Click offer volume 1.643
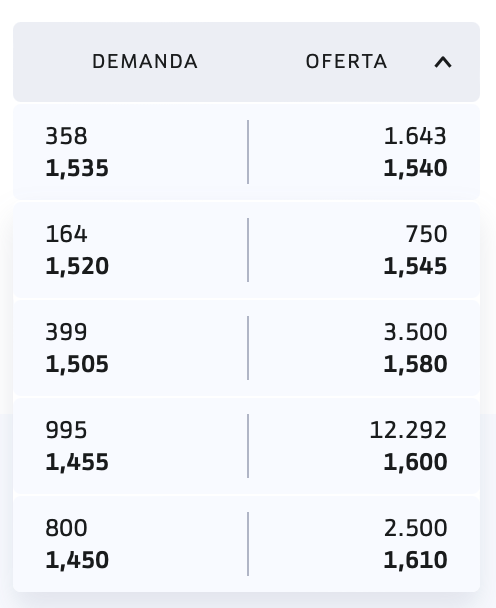 (415, 136)
